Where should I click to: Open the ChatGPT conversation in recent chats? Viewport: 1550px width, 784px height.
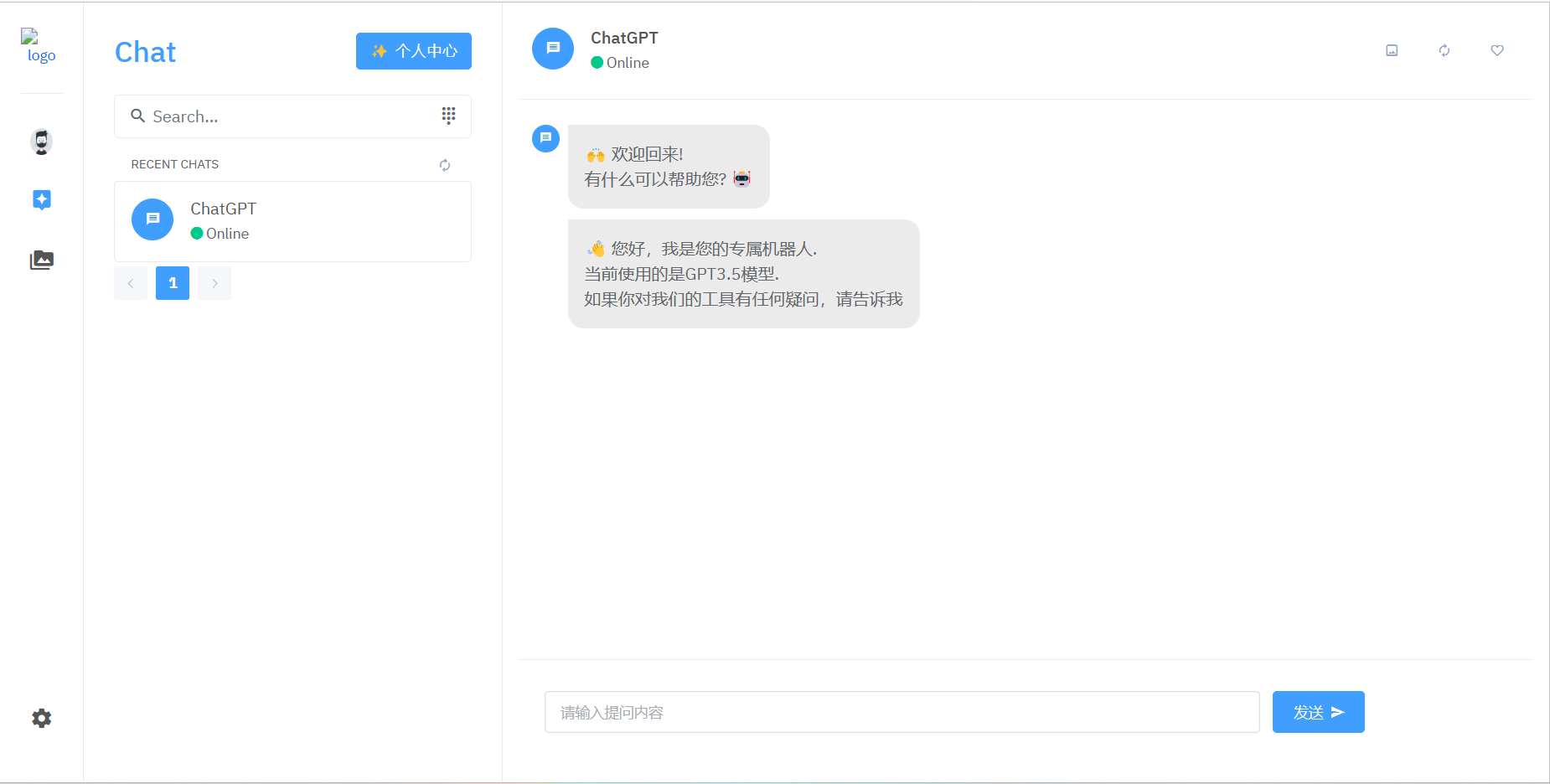coord(292,221)
